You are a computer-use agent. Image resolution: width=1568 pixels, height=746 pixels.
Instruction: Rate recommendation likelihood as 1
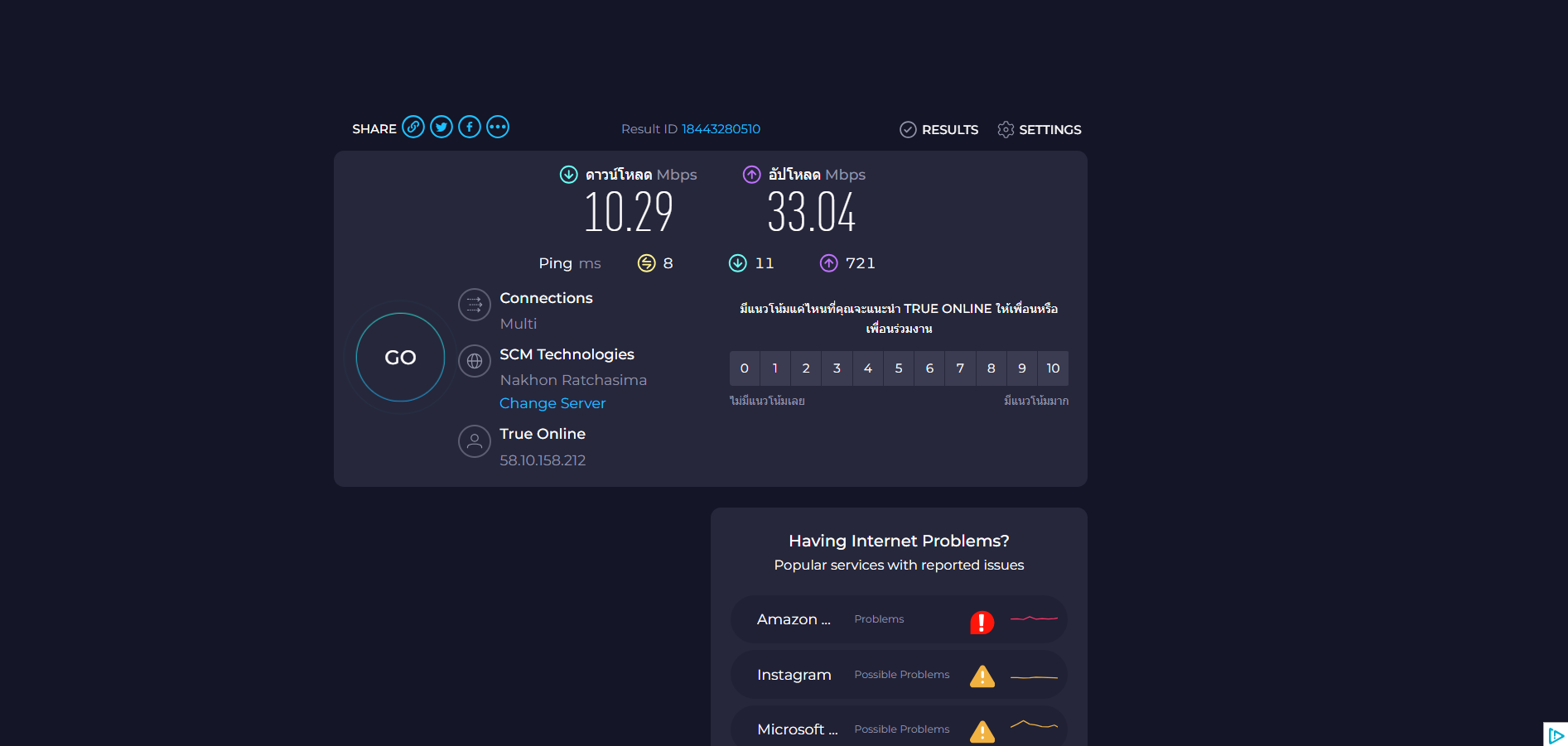[775, 368]
